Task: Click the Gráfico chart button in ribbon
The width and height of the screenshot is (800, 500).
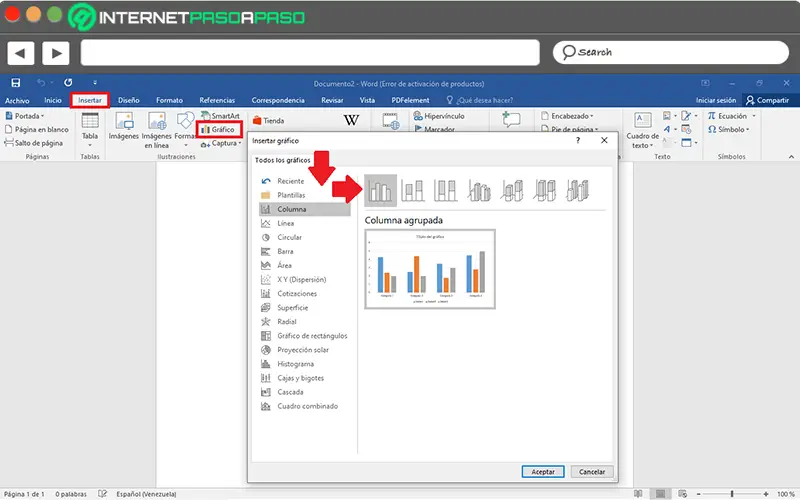Action: pyautogui.click(x=218, y=130)
